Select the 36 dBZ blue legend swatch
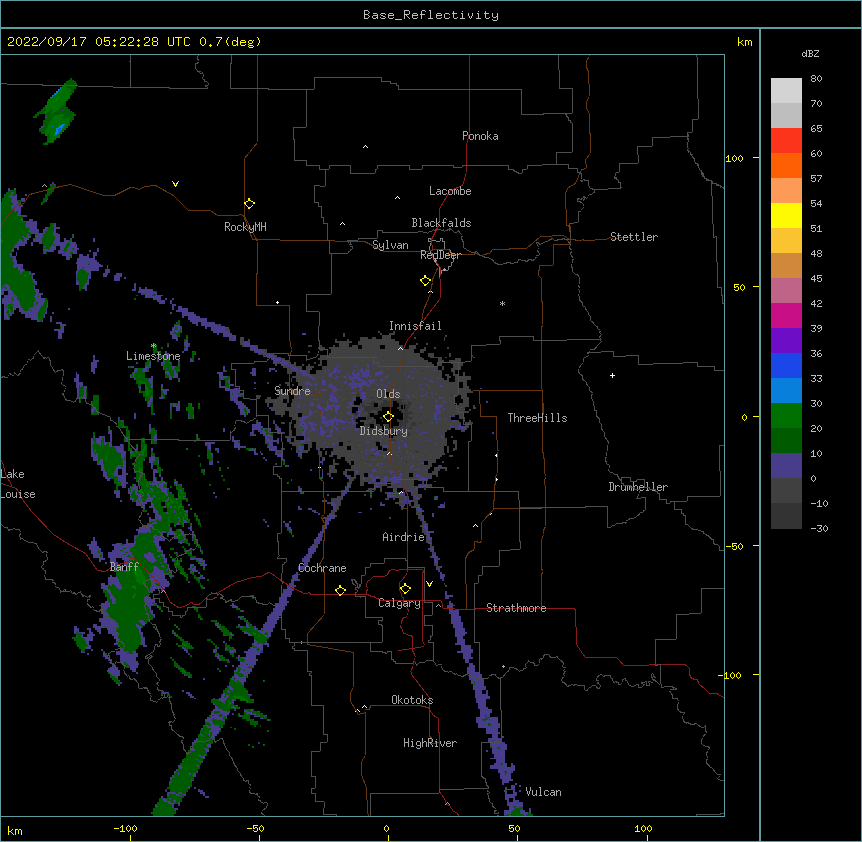This screenshot has height=842, width=862. (x=786, y=365)
